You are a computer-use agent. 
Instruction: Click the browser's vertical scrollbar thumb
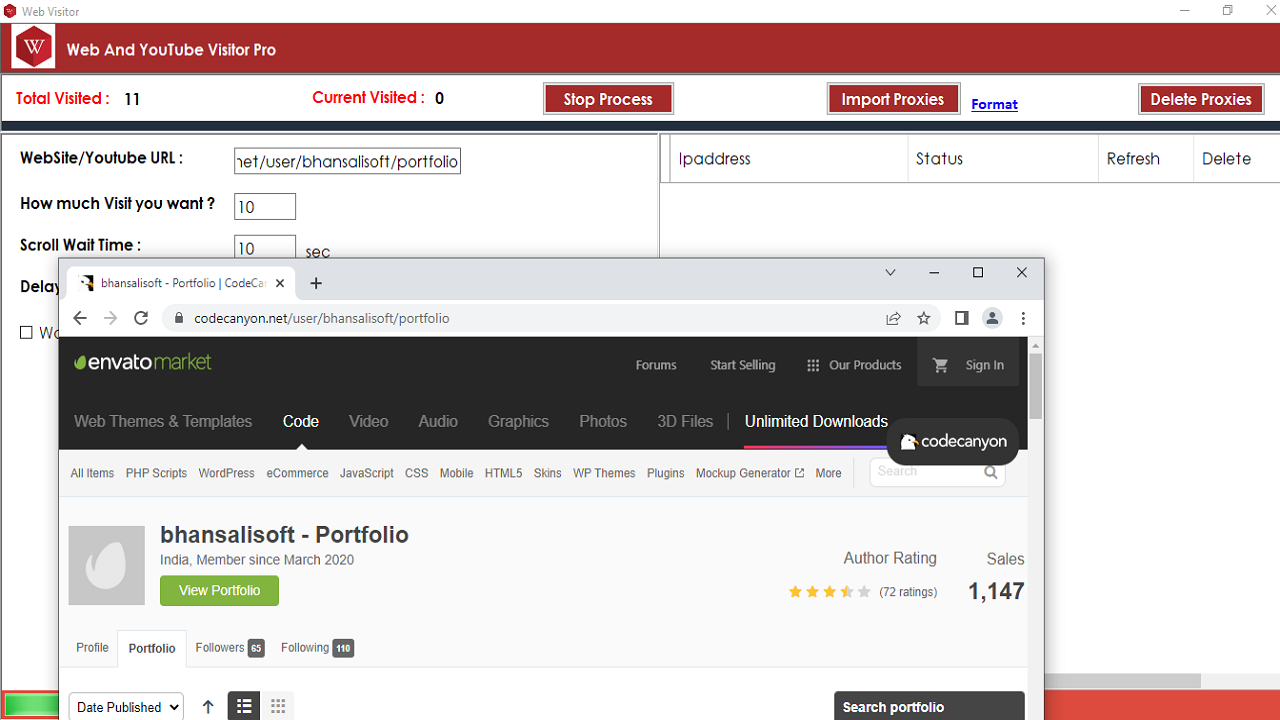[1035, 385]
